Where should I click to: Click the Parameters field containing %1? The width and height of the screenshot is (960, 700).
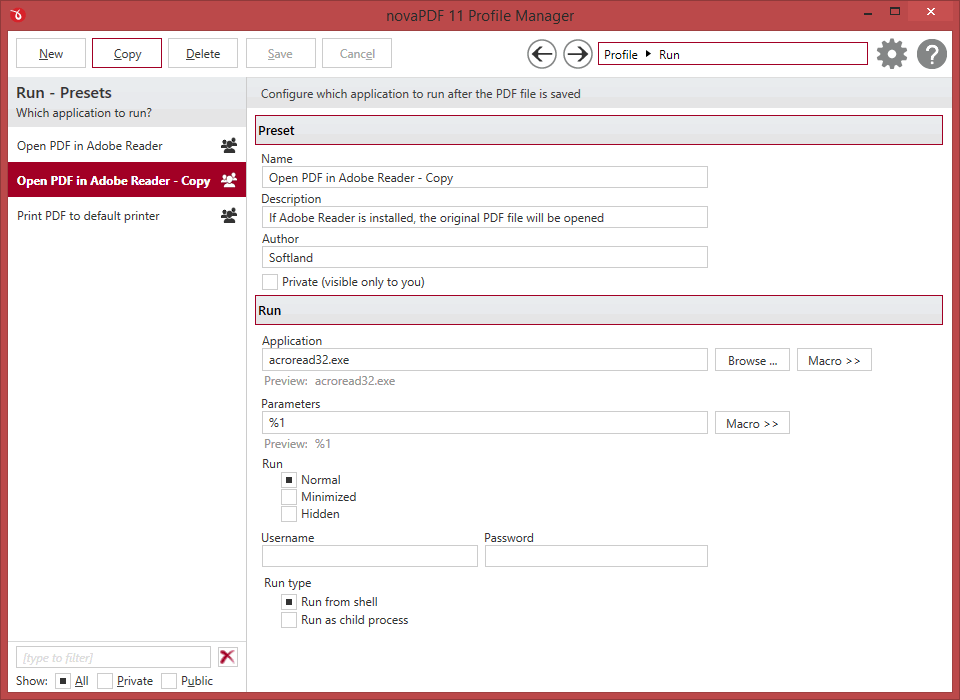[x=485, y=423]
